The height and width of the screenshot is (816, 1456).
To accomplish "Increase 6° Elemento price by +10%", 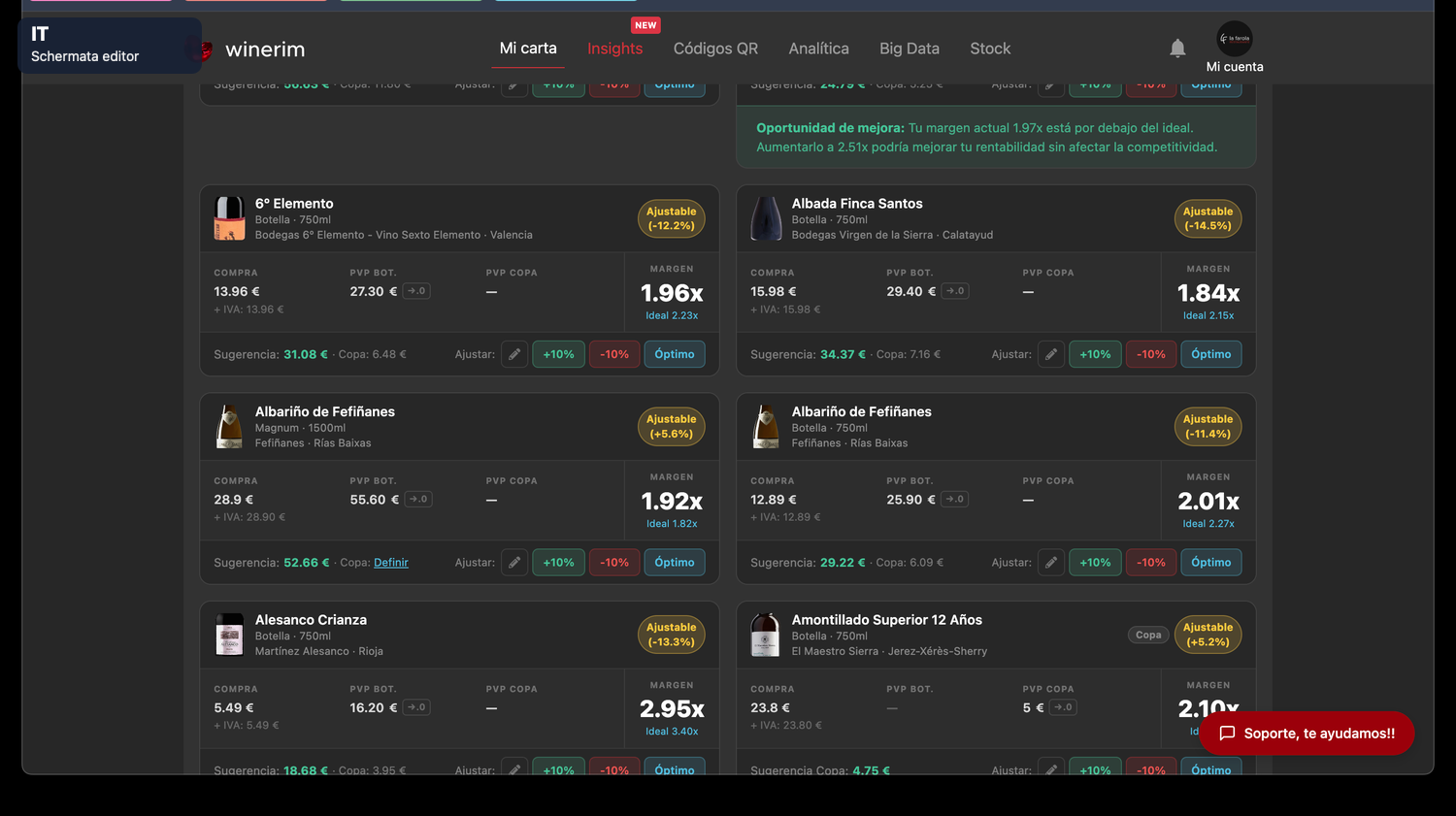I will coord(558,354).
